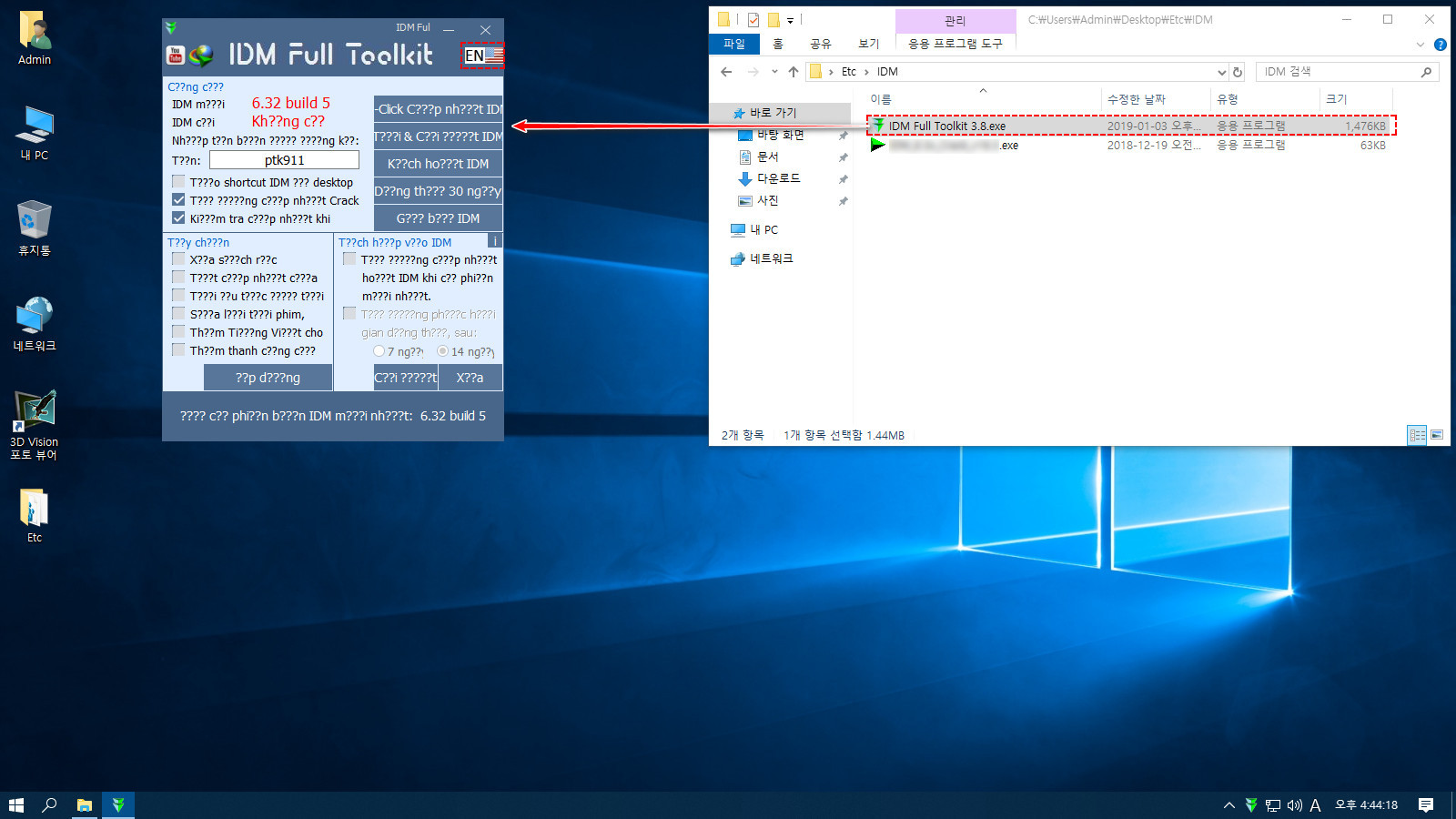The height and width of the screenshot is (819, 1456).
Task: Check the 'T???i ??u t???c ????? t???i' option
Action: click(x=178, y=296)
